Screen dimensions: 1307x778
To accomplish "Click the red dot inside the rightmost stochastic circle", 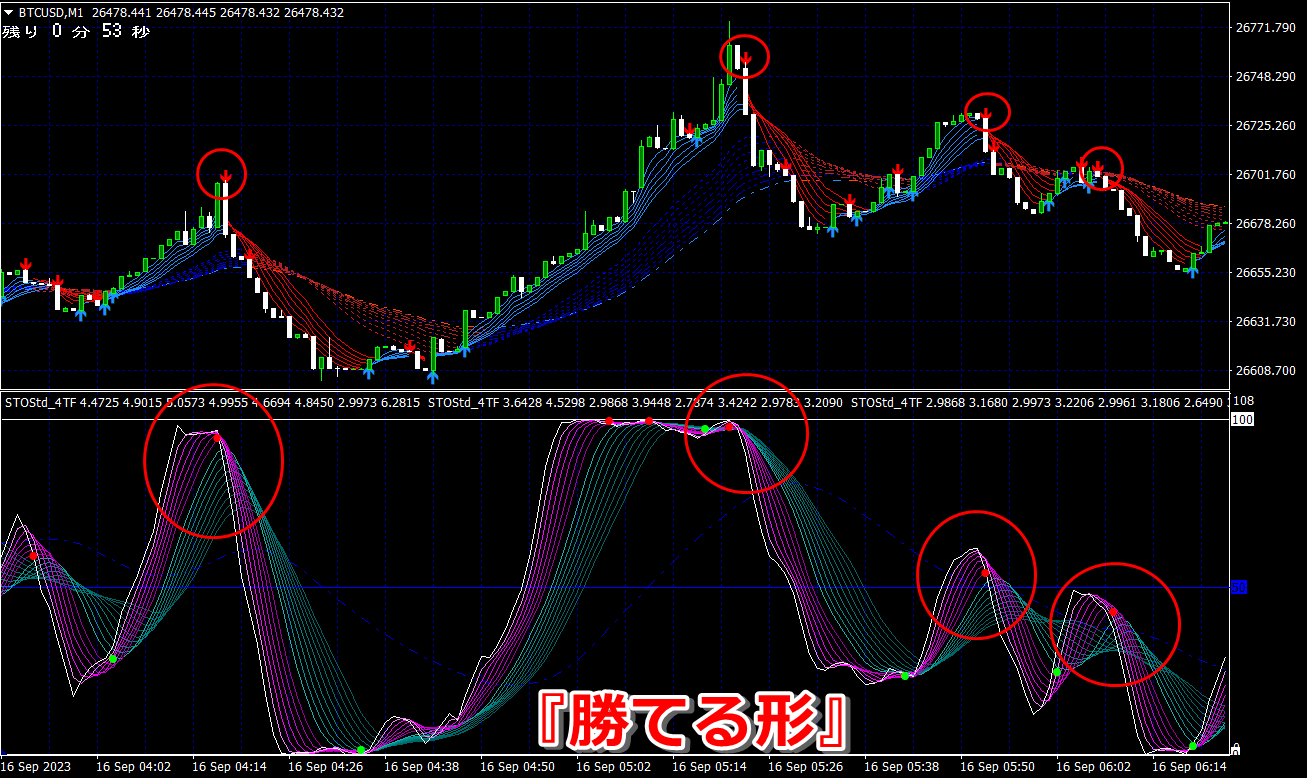I will [x=1112, y=610].
